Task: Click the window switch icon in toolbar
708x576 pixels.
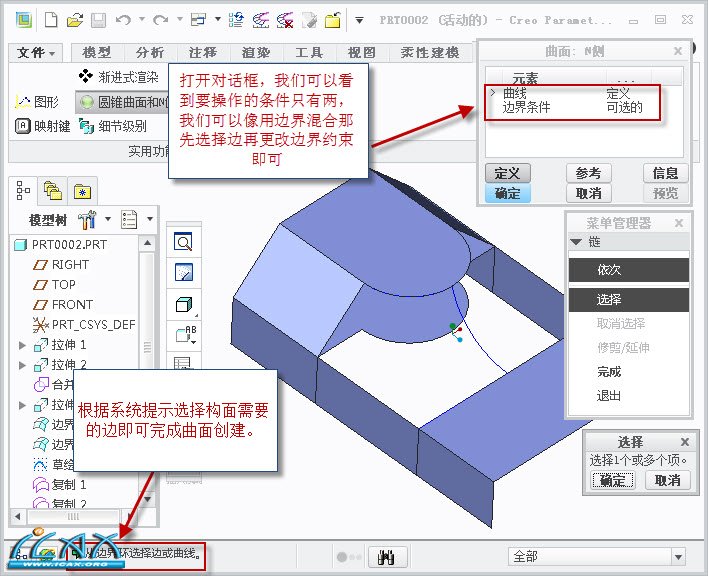Action: [x=199, y=19]
